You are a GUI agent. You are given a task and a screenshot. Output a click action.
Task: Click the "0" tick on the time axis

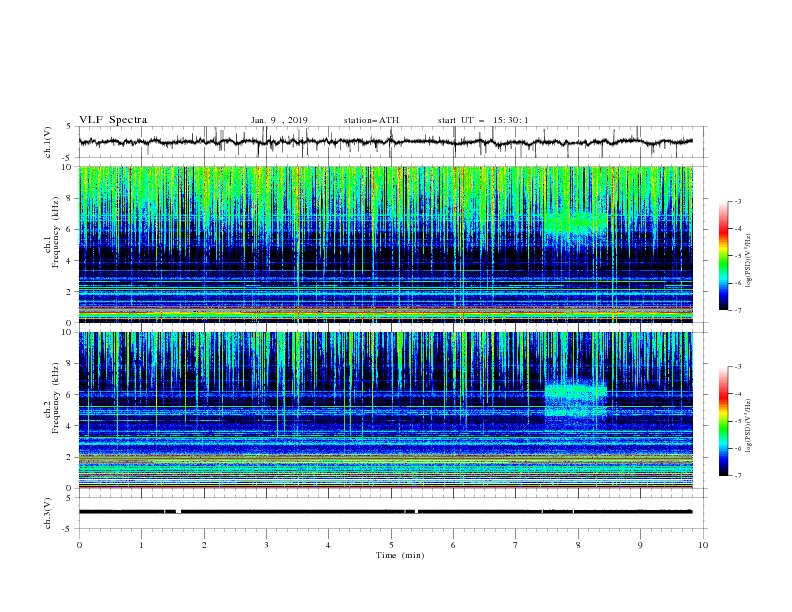point(79,545)
